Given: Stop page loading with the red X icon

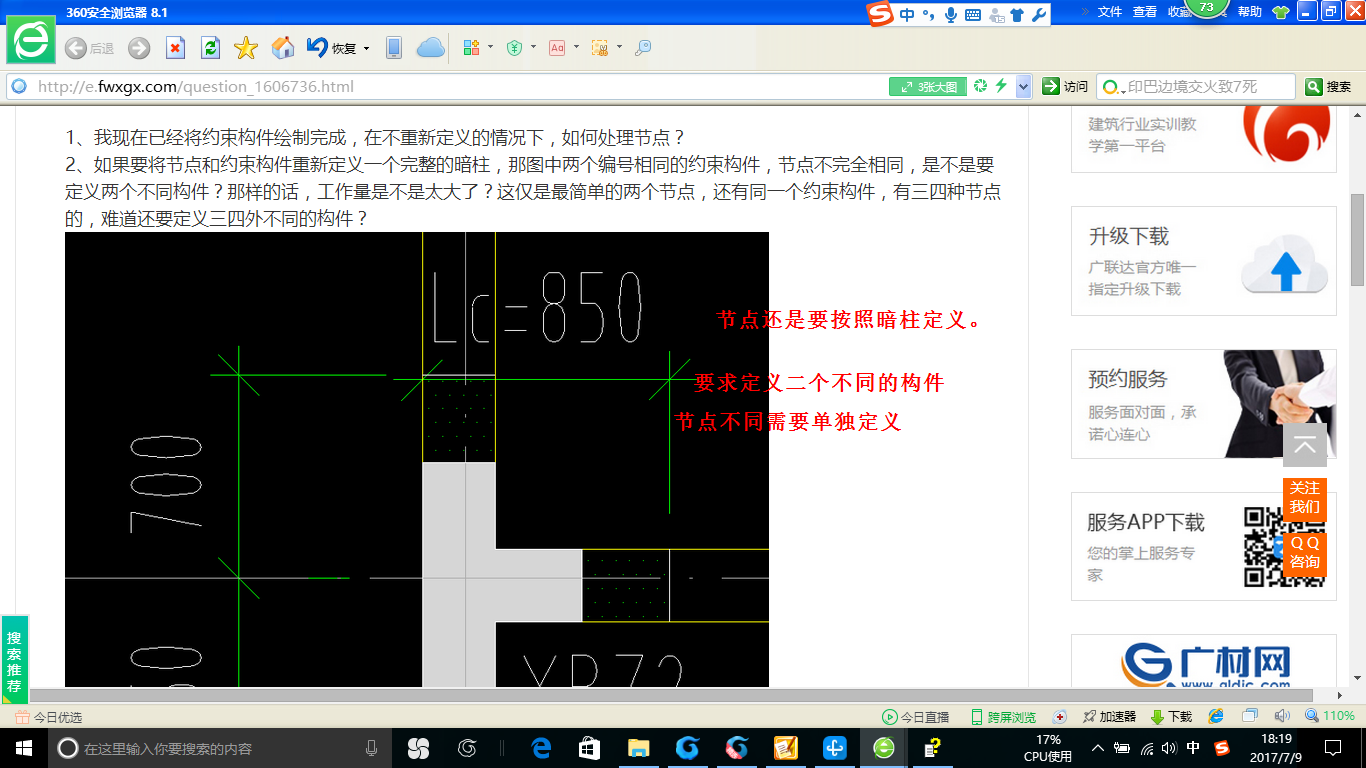Looking at the screenshot, I should [175, 48].
